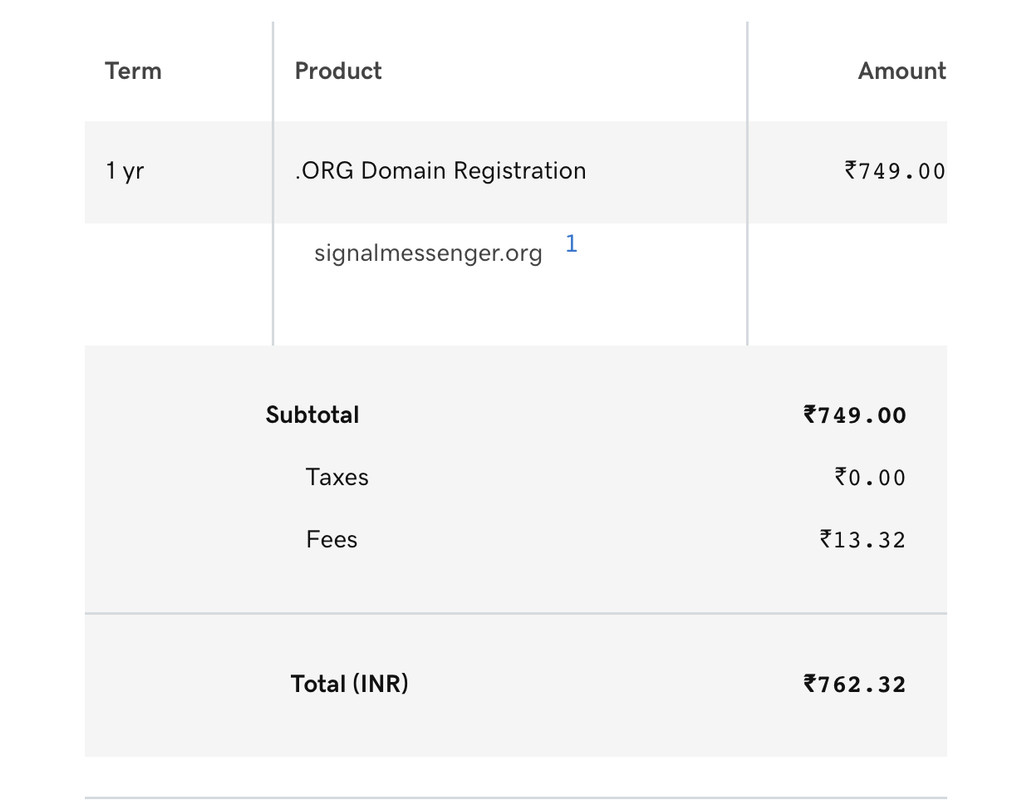Click the empty Amount cell beside domain name
Image resolution: width=1032 pixels, height=800 pixels.
pyautogui.click(x=848, y=284)
